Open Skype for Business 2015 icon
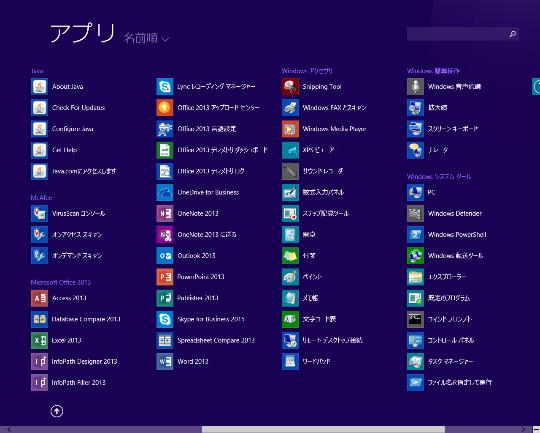This screenshot has width=540, height=433. point(165,319)
